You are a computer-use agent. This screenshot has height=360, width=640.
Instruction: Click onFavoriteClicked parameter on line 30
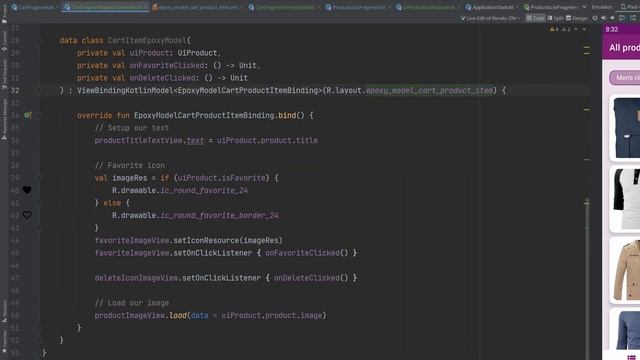167,65
